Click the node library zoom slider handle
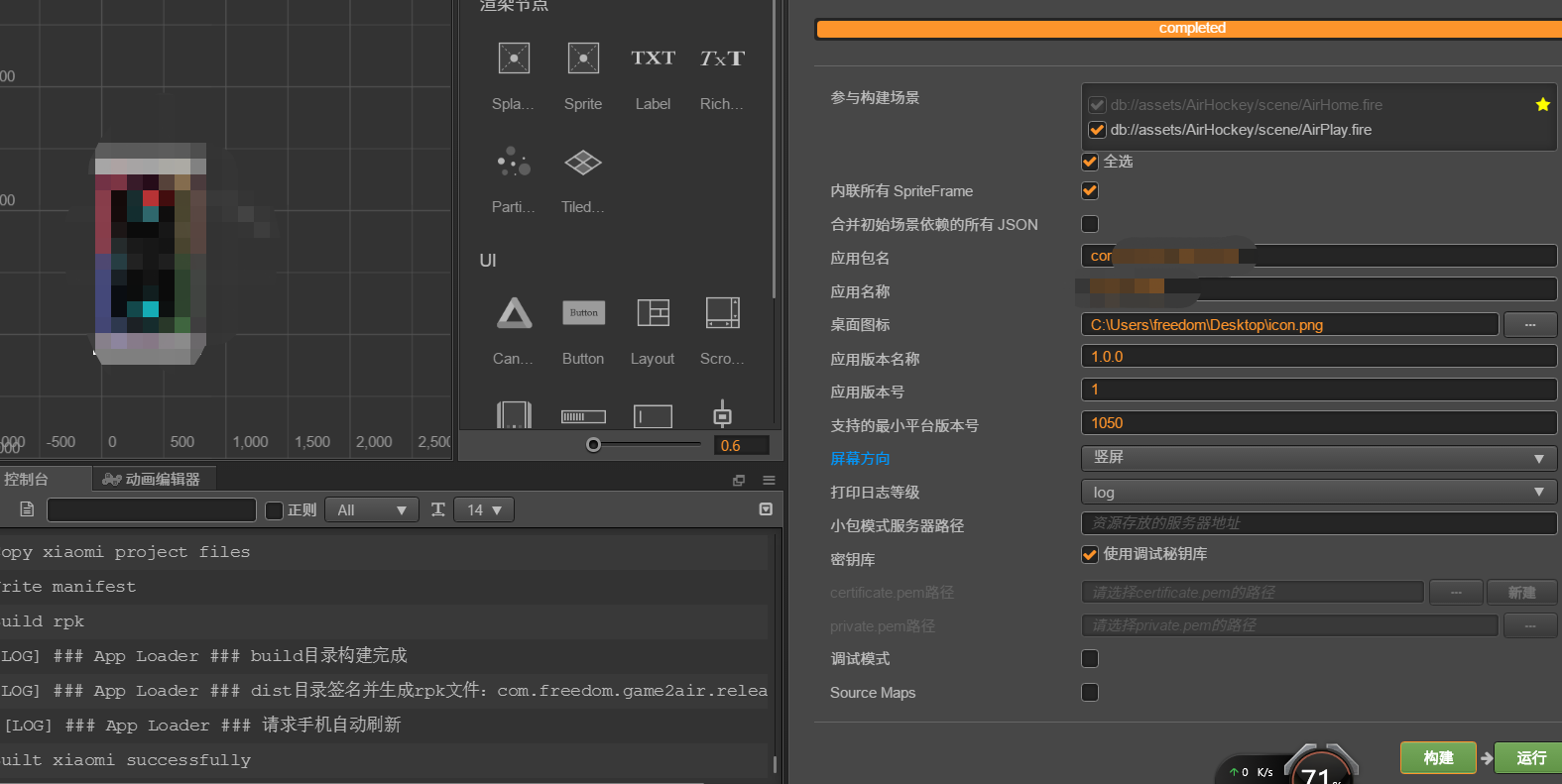The image size is (1562, 784). point(593,445)
